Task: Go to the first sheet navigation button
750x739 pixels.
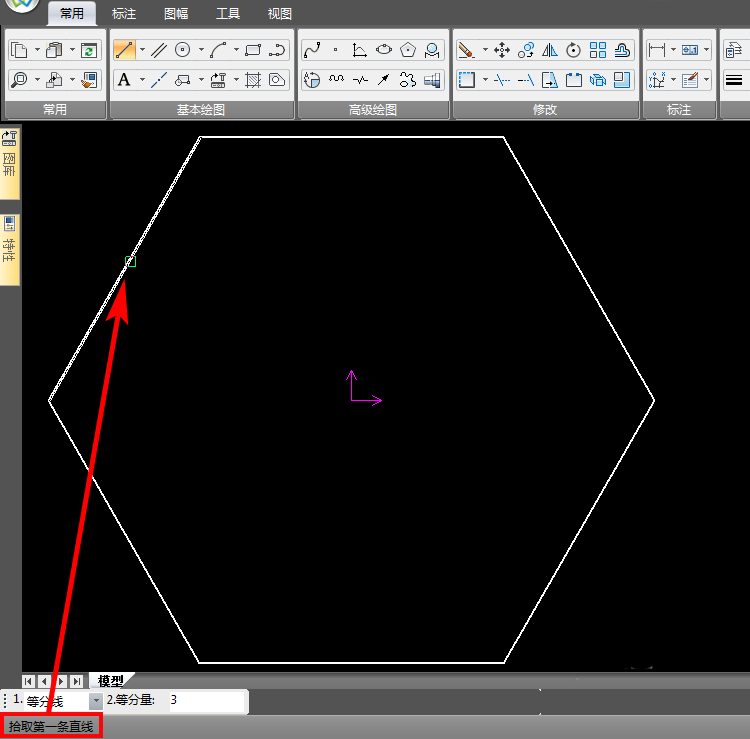Action: pos(29,681)
